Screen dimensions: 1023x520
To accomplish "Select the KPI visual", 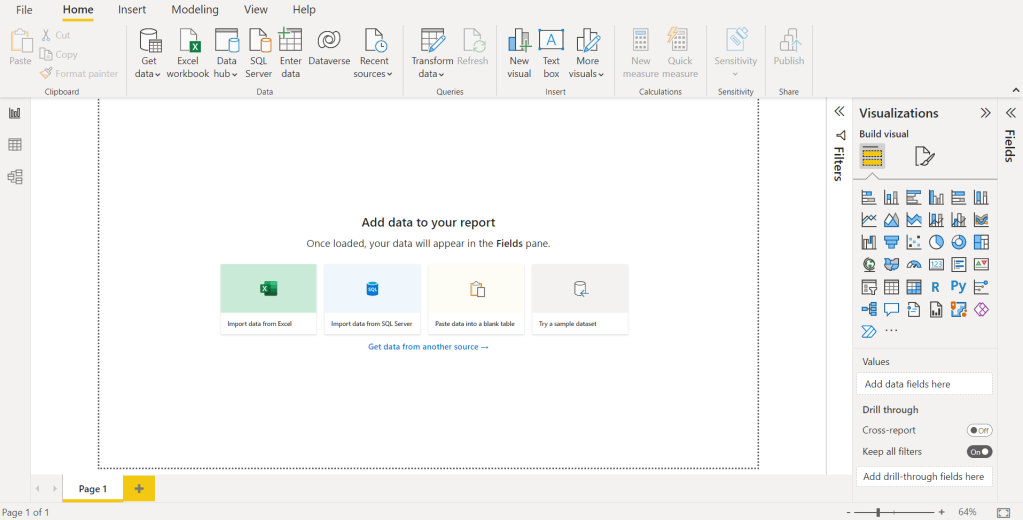I will tap(981, 264).
